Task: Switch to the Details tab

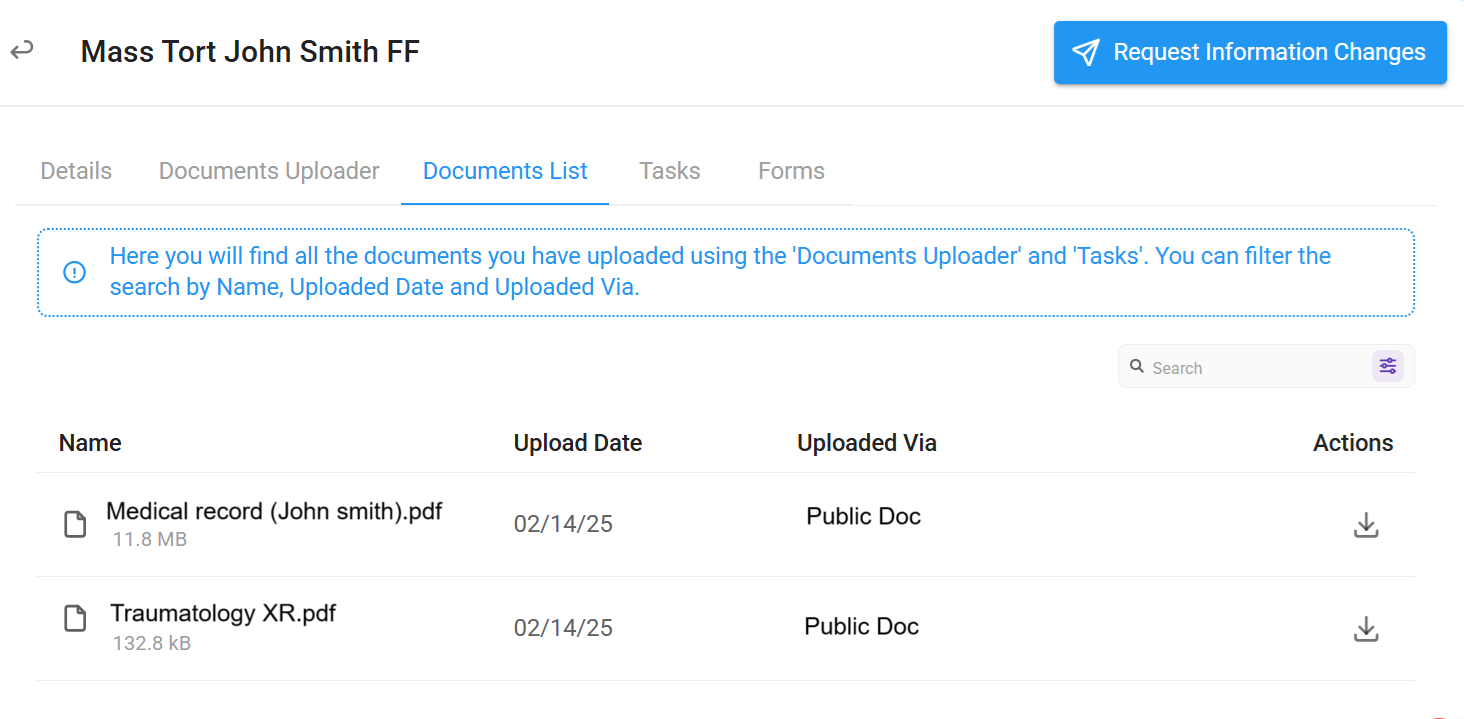Action: click(76, 171)
